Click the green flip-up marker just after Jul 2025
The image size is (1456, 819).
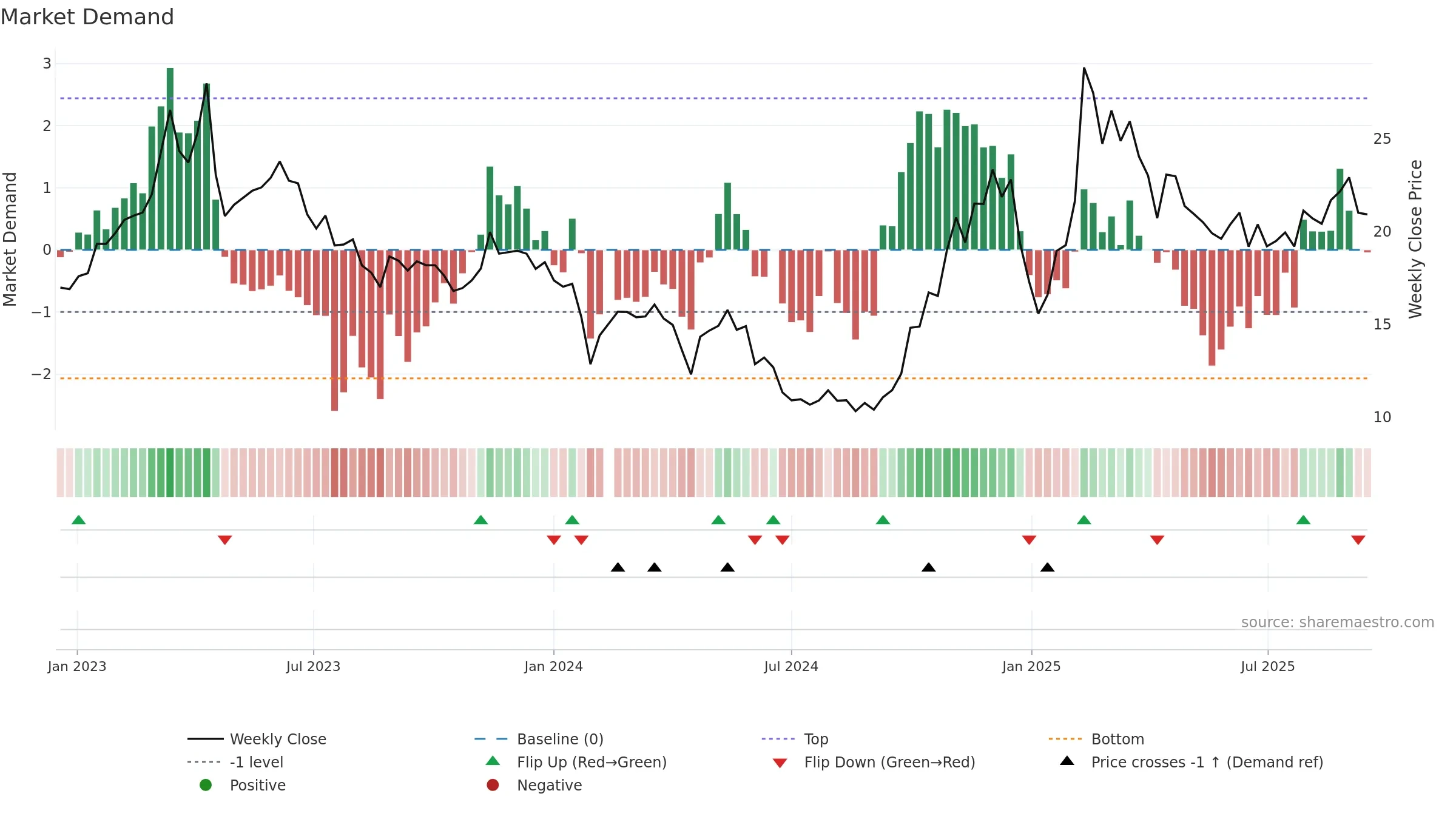tap(1303, 519)
